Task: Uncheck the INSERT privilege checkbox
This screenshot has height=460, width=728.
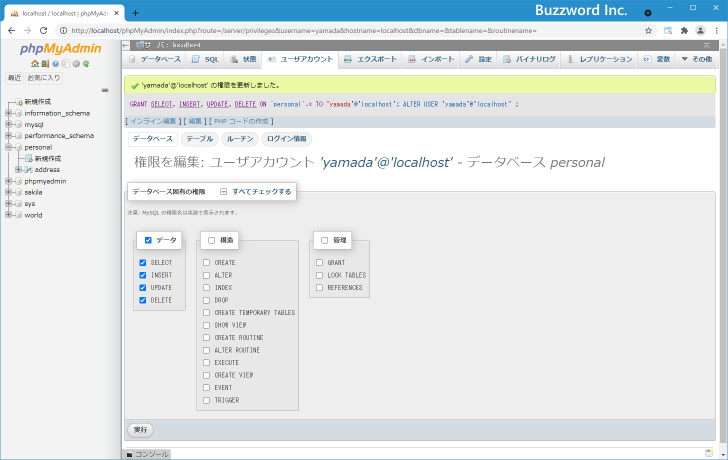Action: click(143, 275)
